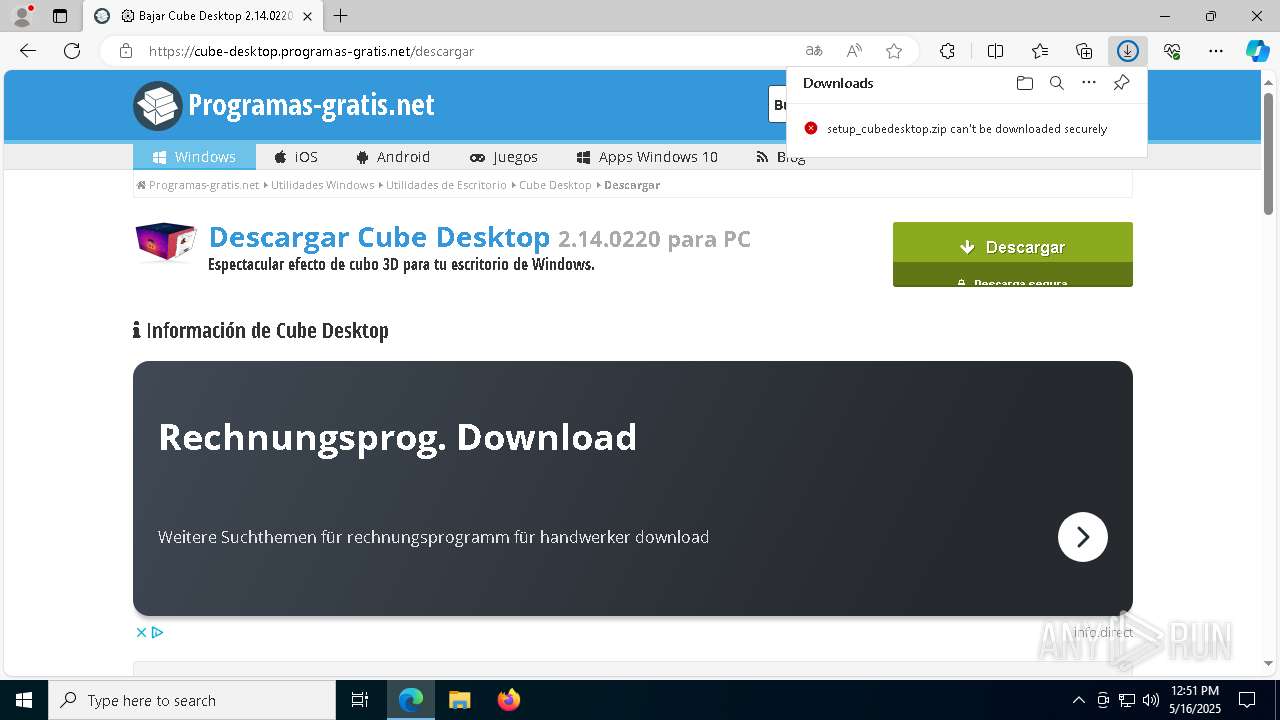1280x720 pixels.
Task: Open Downloads panel more options
Action: point(1089,83)
